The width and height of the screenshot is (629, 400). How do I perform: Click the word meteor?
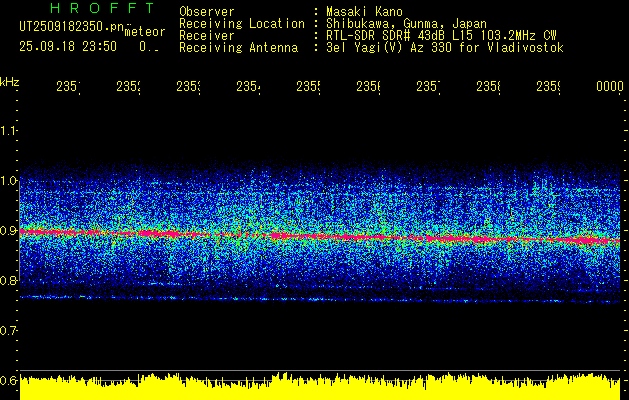pos(145,32)
